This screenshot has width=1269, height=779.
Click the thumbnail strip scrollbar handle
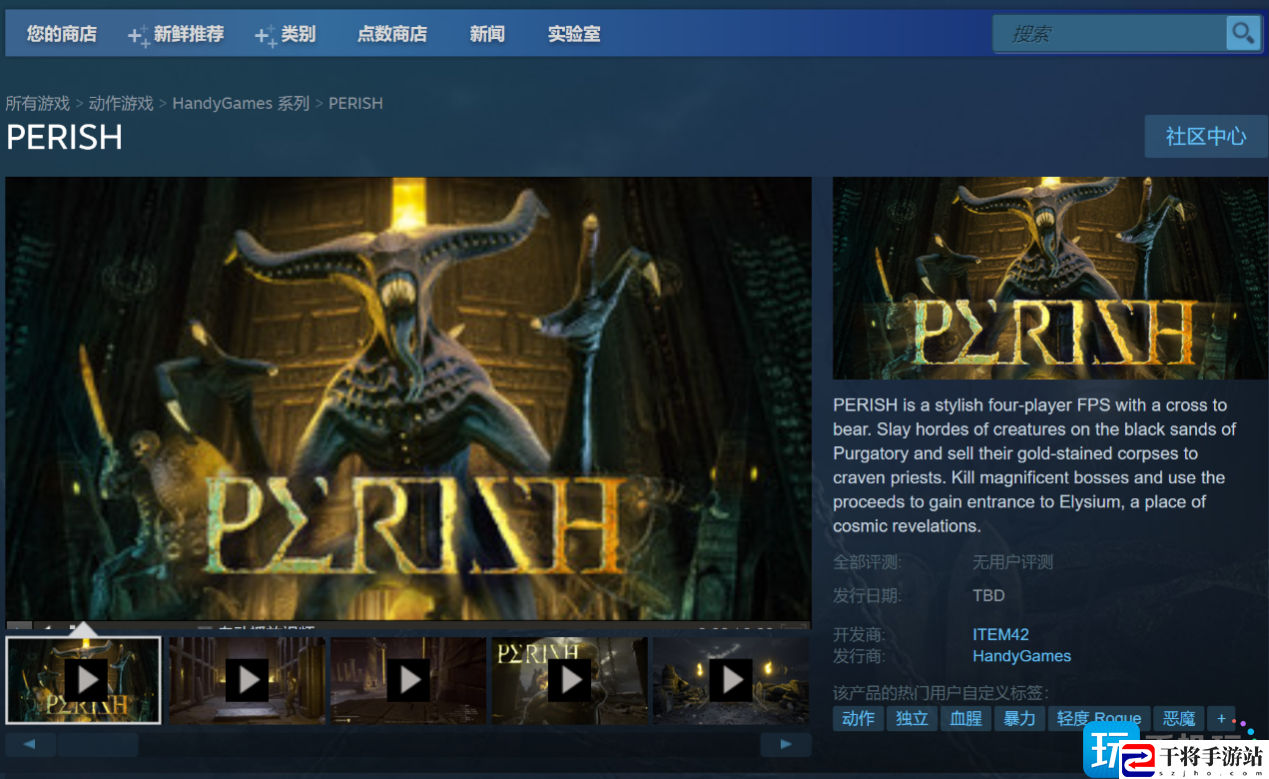[x=98, y=744]
